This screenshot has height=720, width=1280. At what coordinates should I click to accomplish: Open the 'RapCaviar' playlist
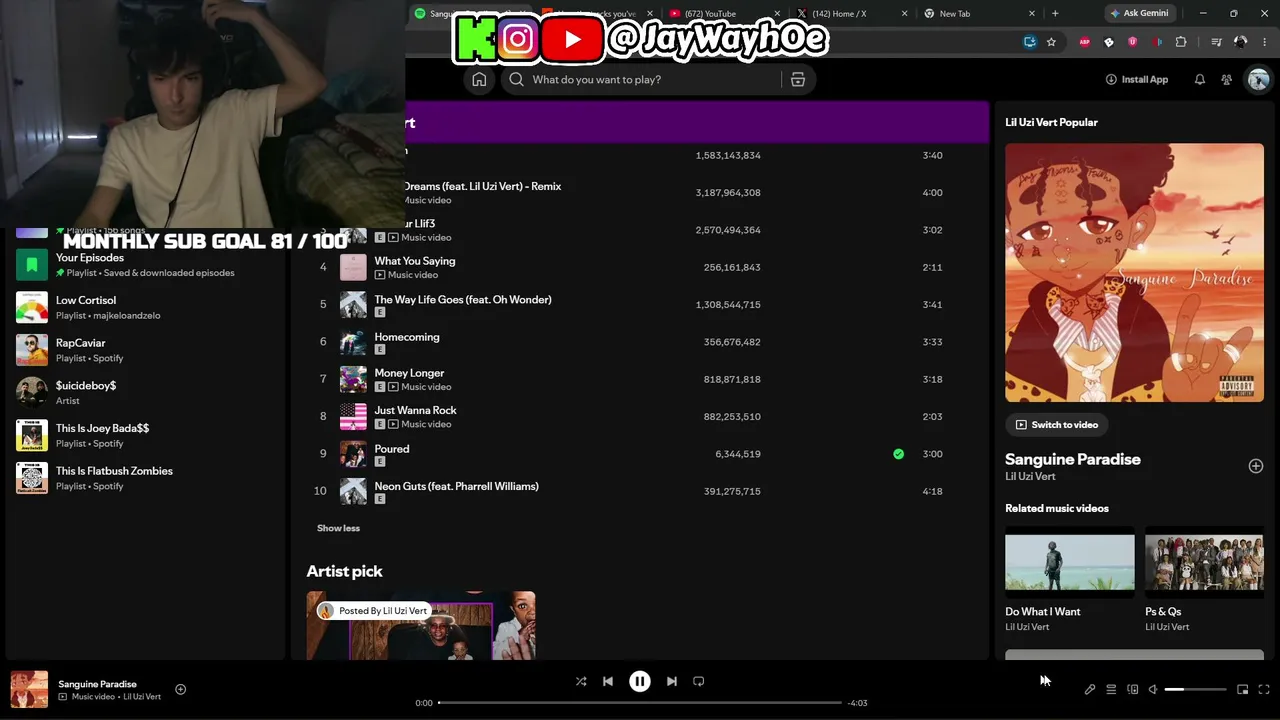(x=146, y=350)
